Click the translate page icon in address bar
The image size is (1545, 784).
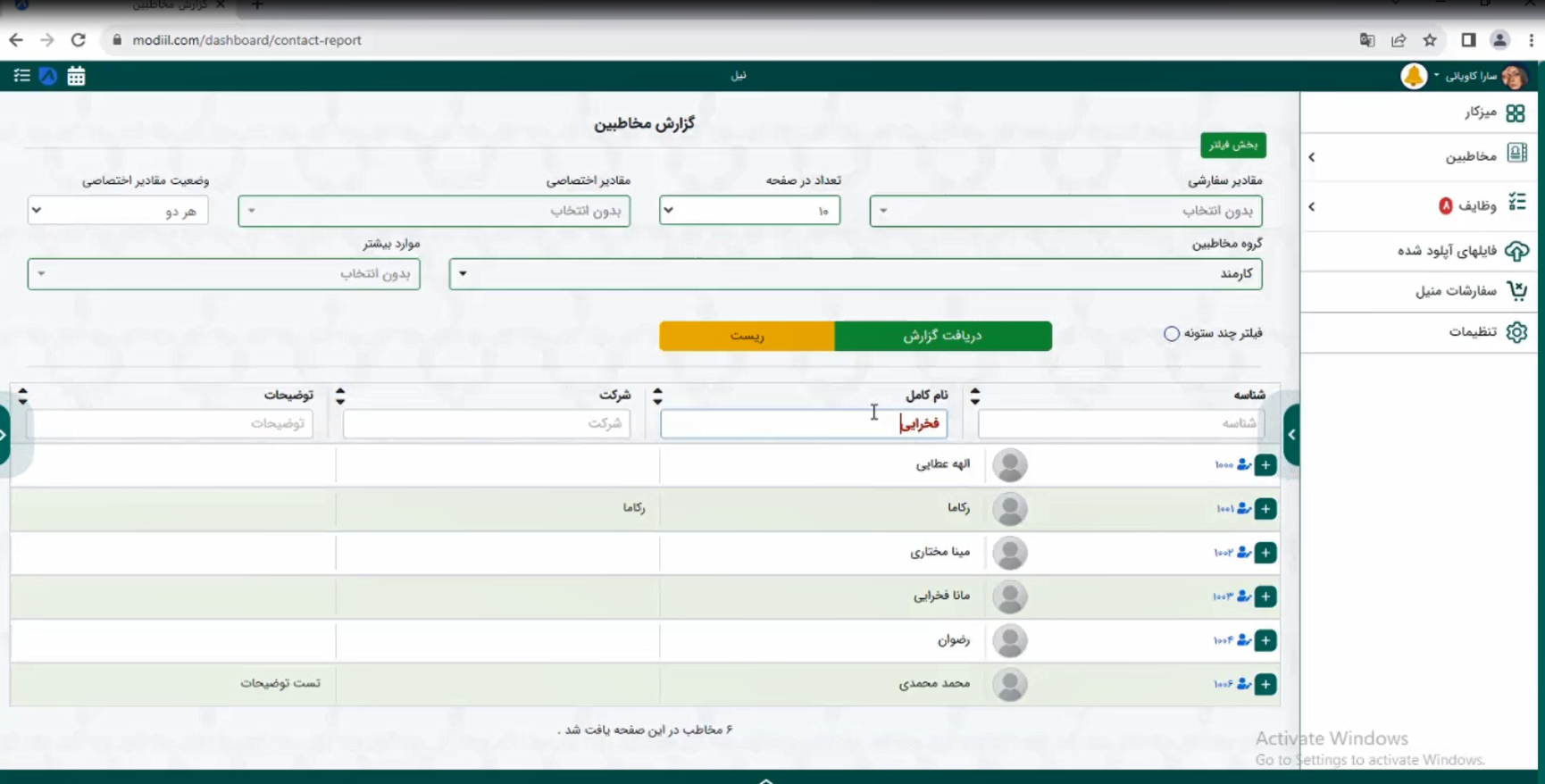(x=1366, y=40)
